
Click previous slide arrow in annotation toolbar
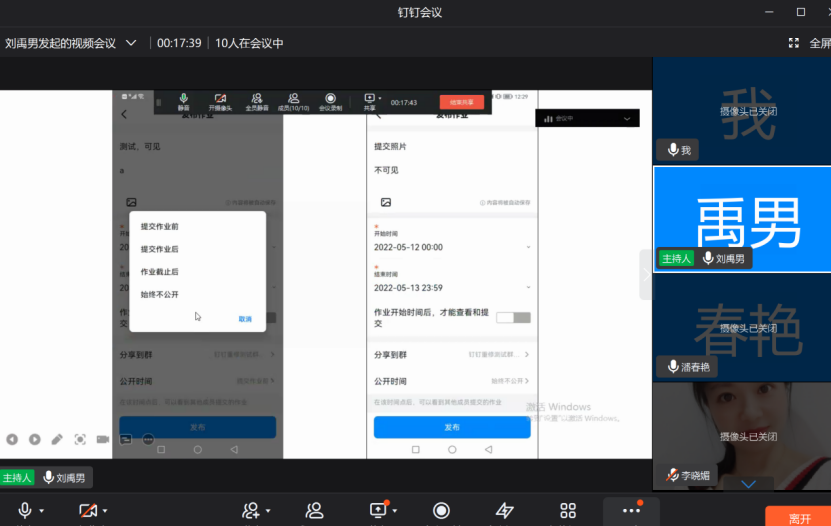(12, 439)
